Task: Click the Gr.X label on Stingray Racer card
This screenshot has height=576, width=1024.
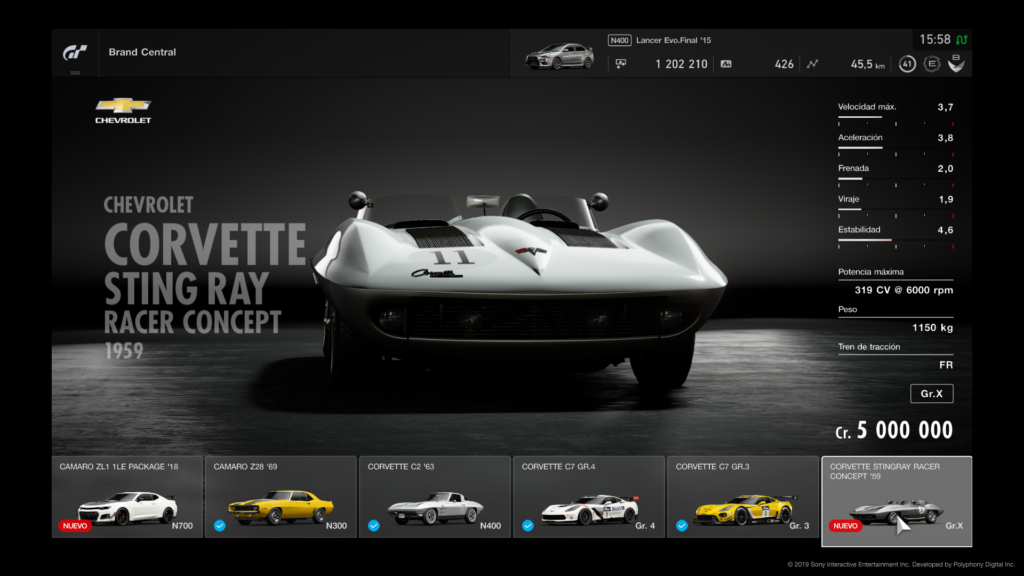Action: click(x=954, y=526)
